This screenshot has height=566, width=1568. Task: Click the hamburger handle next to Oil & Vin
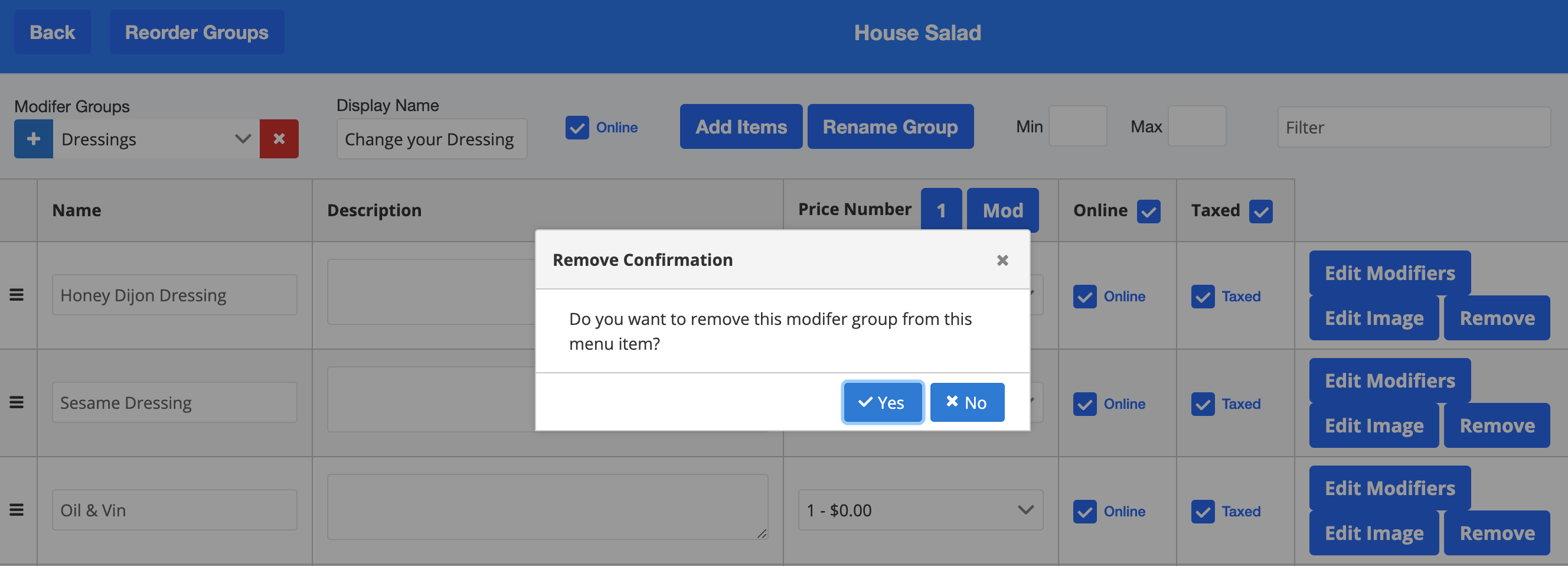17,510
